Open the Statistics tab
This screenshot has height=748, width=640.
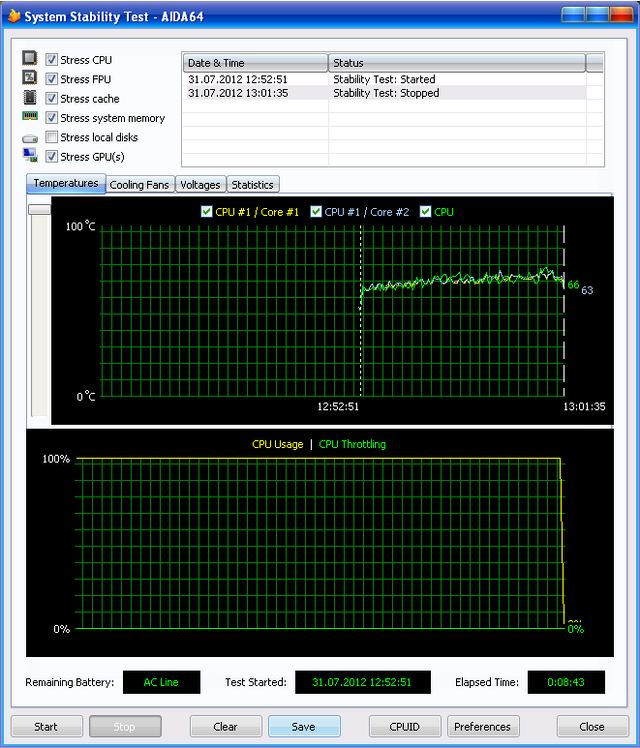coord(252,185)
